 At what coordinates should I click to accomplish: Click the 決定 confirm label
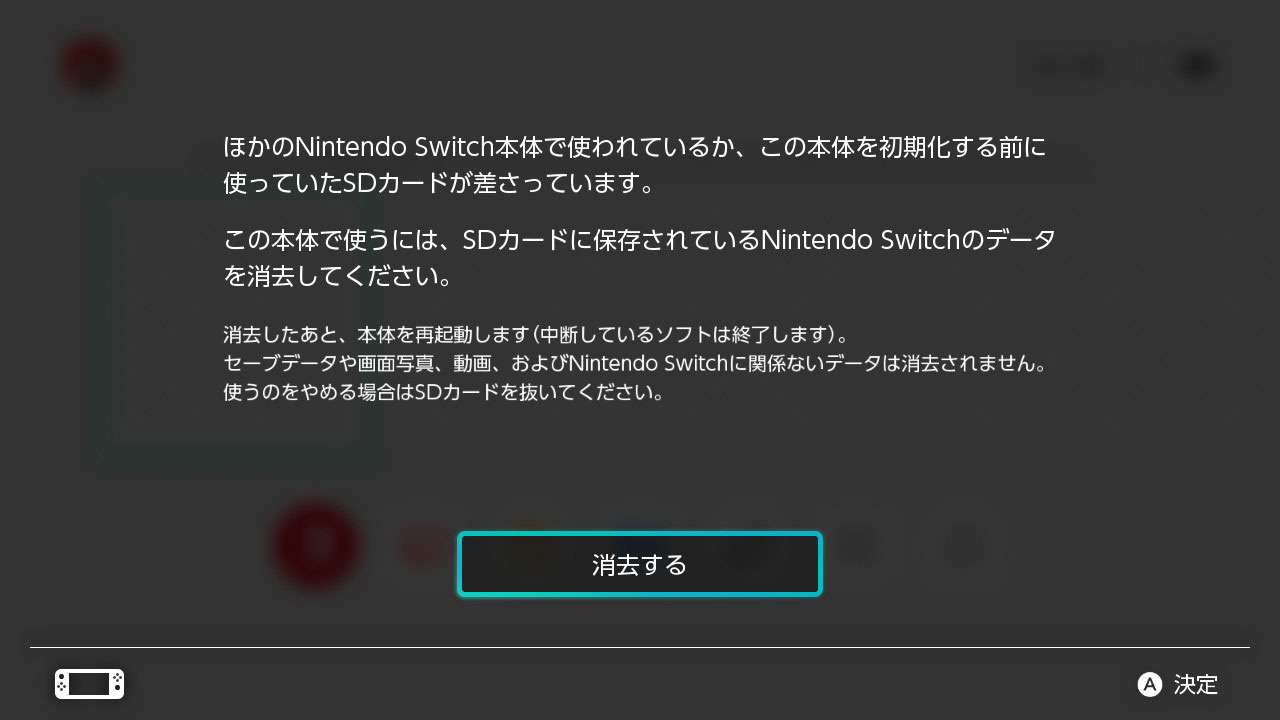click(1196, 685)
